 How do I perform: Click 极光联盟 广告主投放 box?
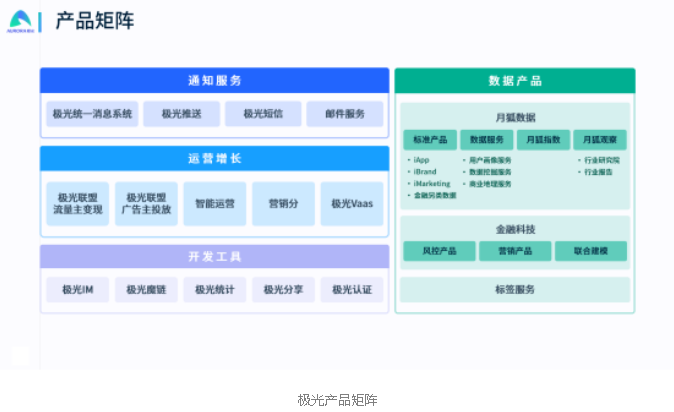click(146, 204)
